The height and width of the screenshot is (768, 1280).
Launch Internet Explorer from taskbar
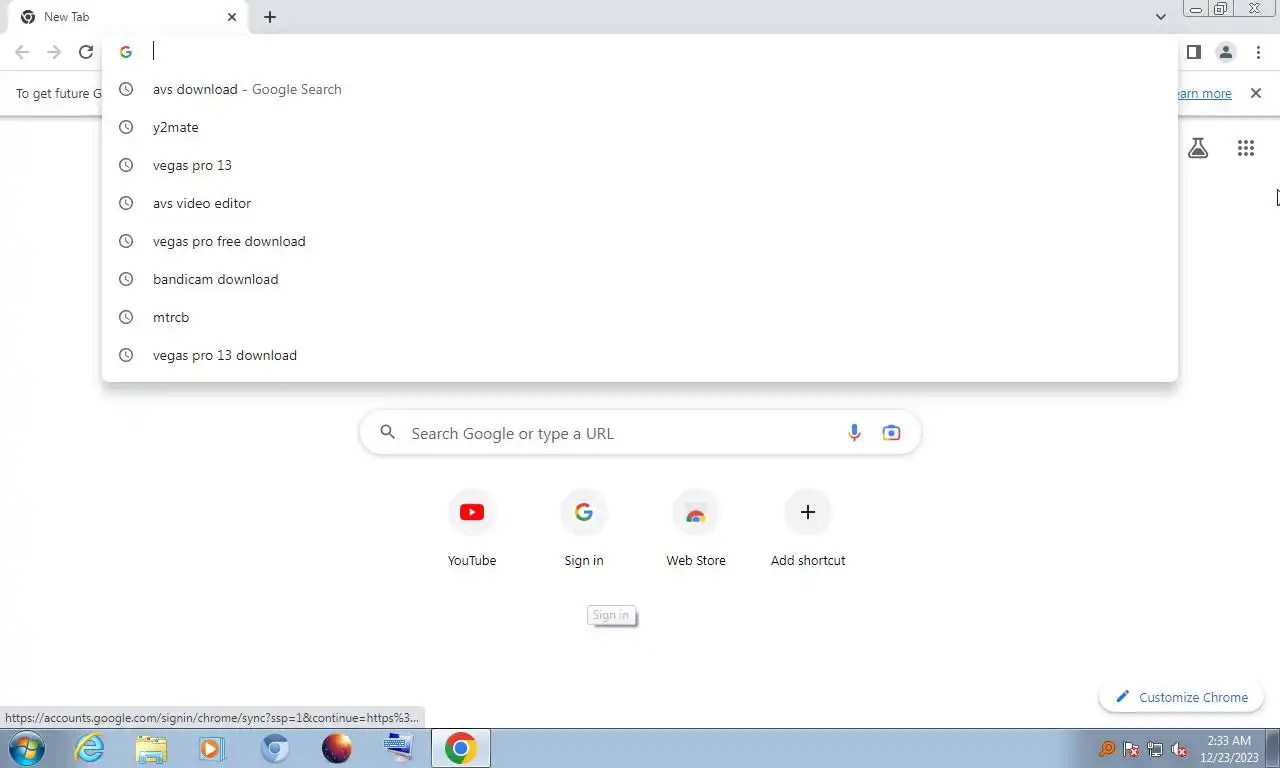(x=90, y=748)
